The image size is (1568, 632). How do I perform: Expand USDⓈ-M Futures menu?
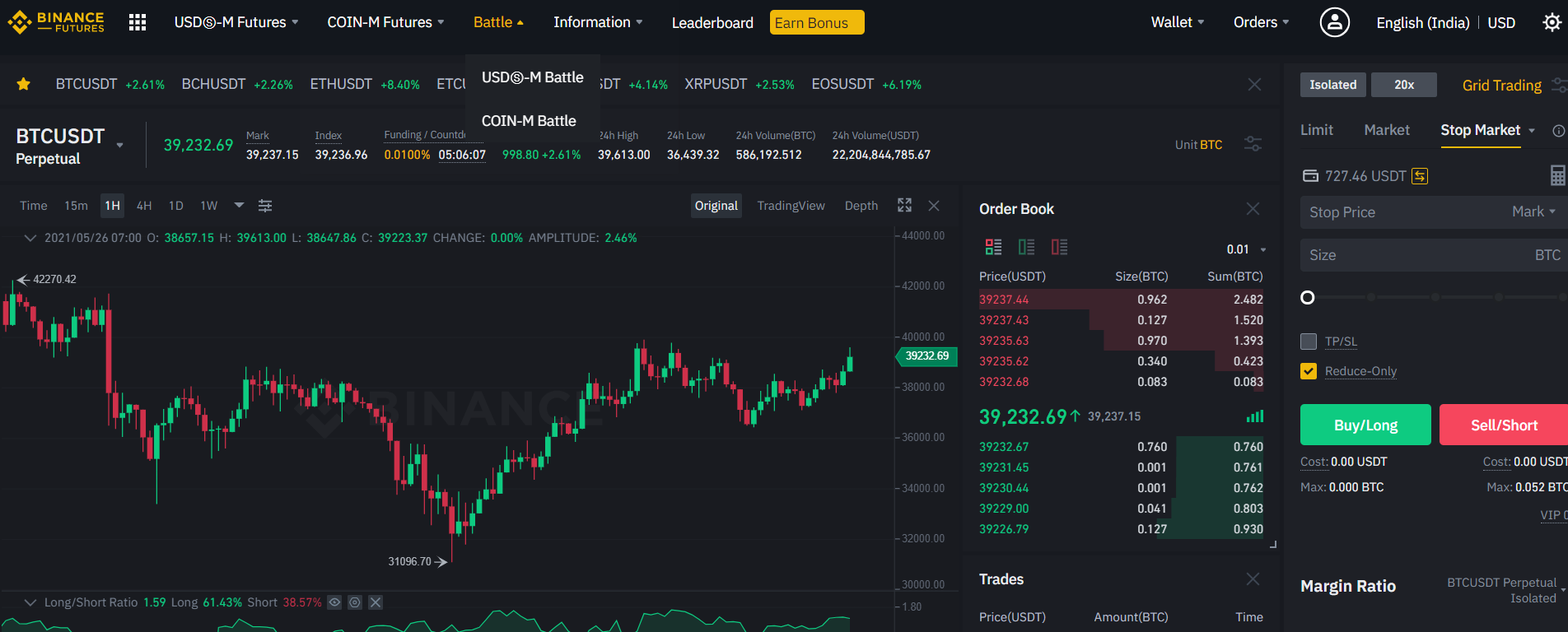[x=236, y=22]
